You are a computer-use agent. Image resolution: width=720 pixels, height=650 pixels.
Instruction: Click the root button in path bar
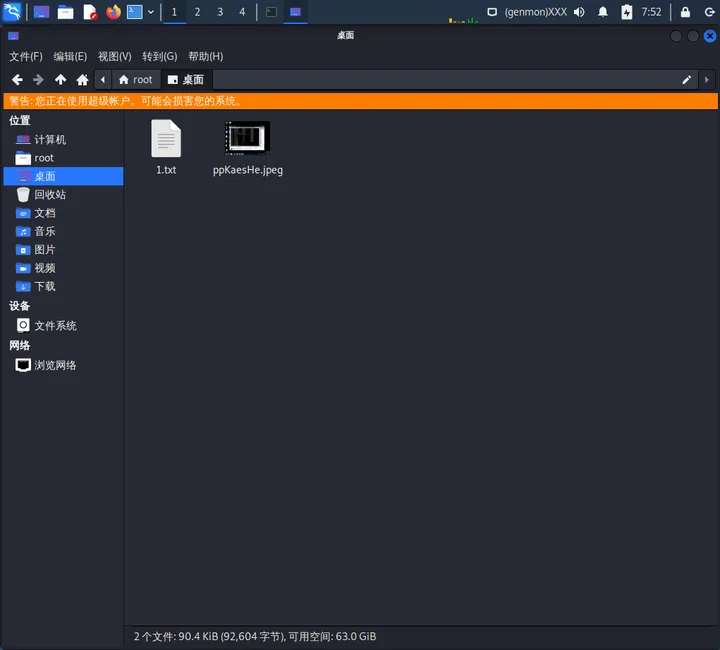(135, 80)
